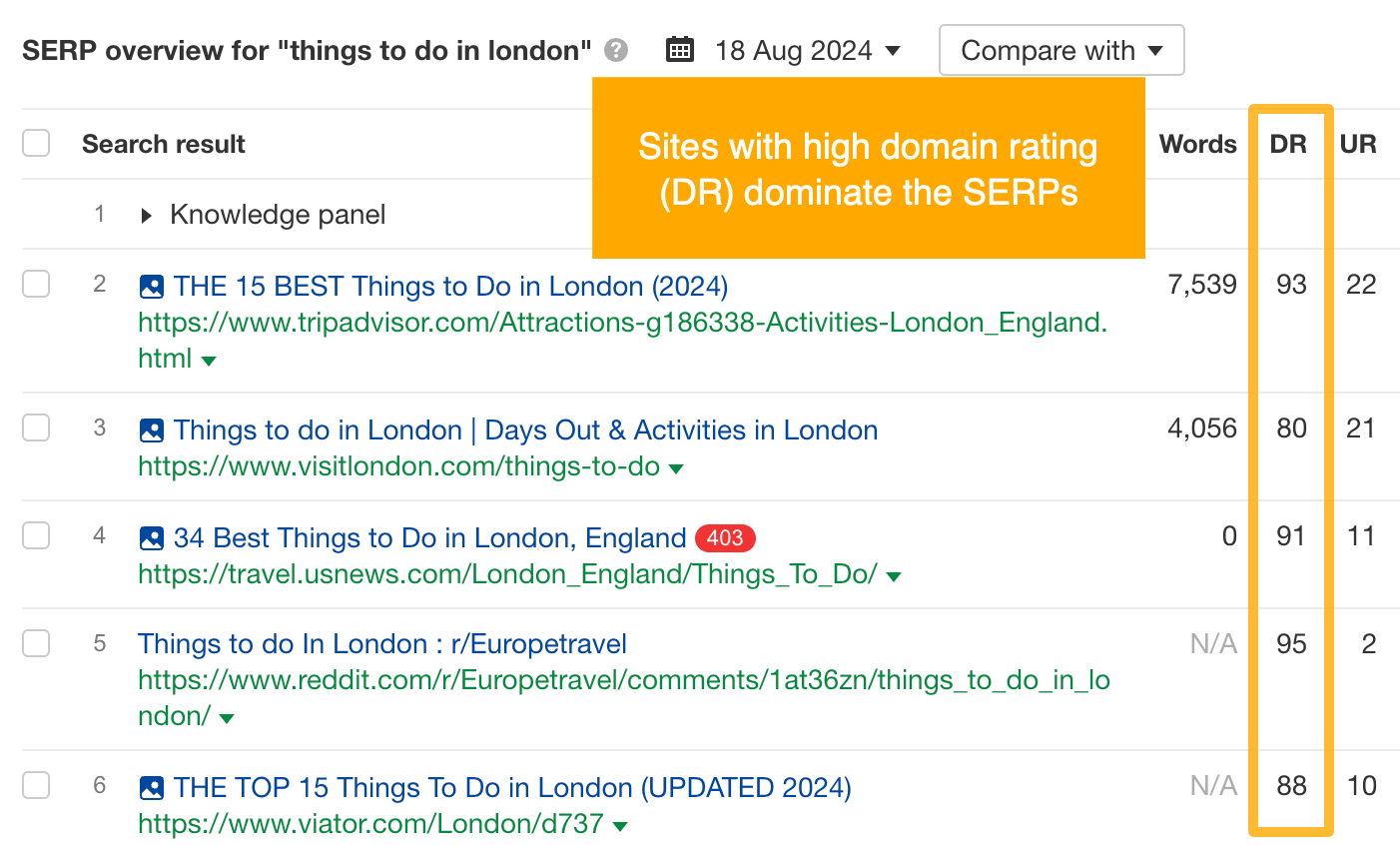Screen dimensions: 1400x845
Task: Open the Things to do In London Reddit thread link
Action: (383, 644)
